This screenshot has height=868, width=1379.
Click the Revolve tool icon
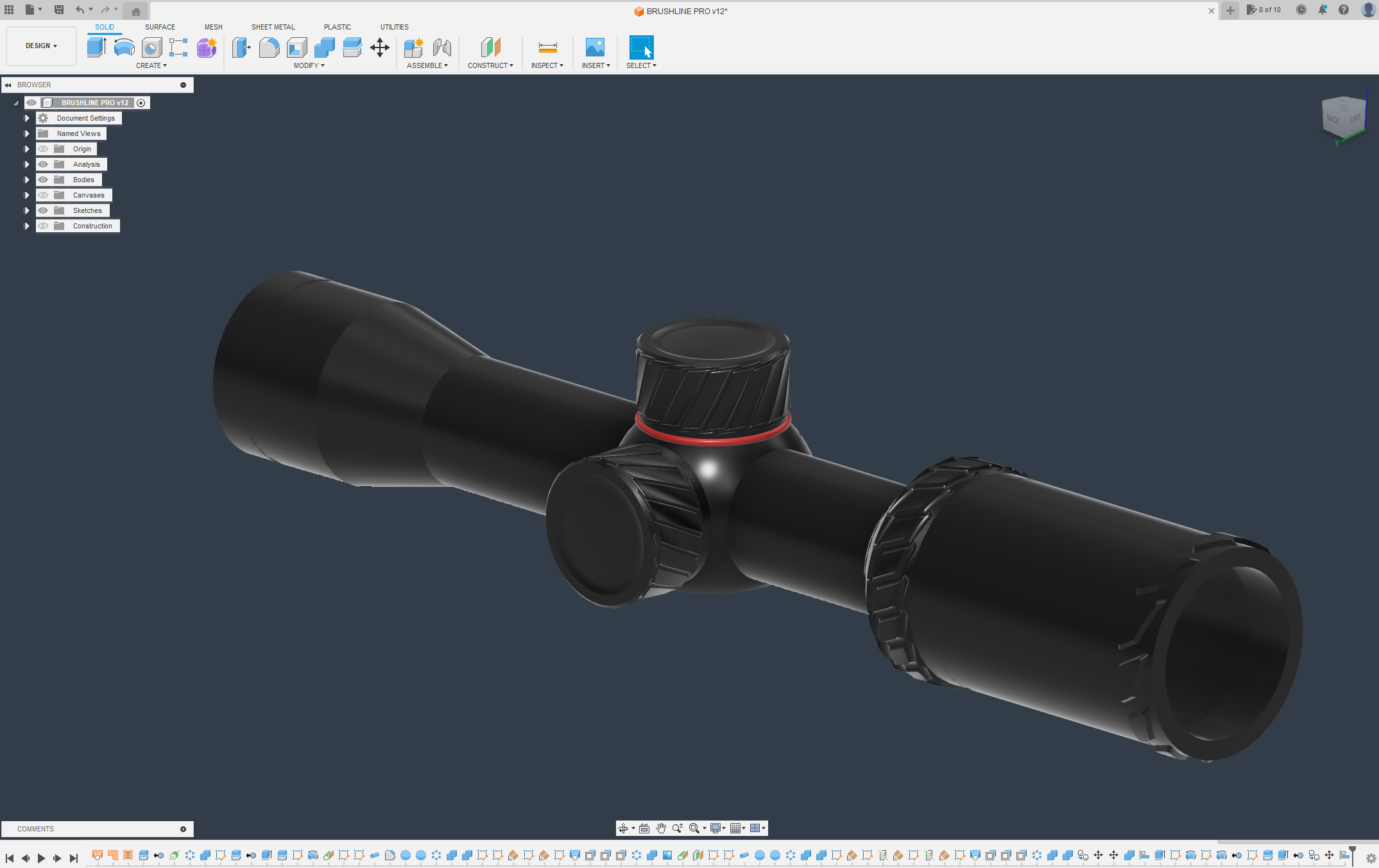pos(124,47)
